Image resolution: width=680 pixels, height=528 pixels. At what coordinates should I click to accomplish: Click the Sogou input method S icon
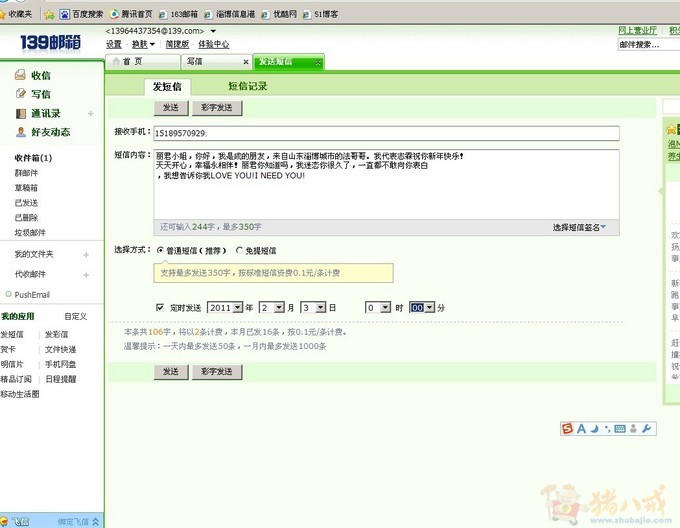pyautogui.click(x=568, y=429)
